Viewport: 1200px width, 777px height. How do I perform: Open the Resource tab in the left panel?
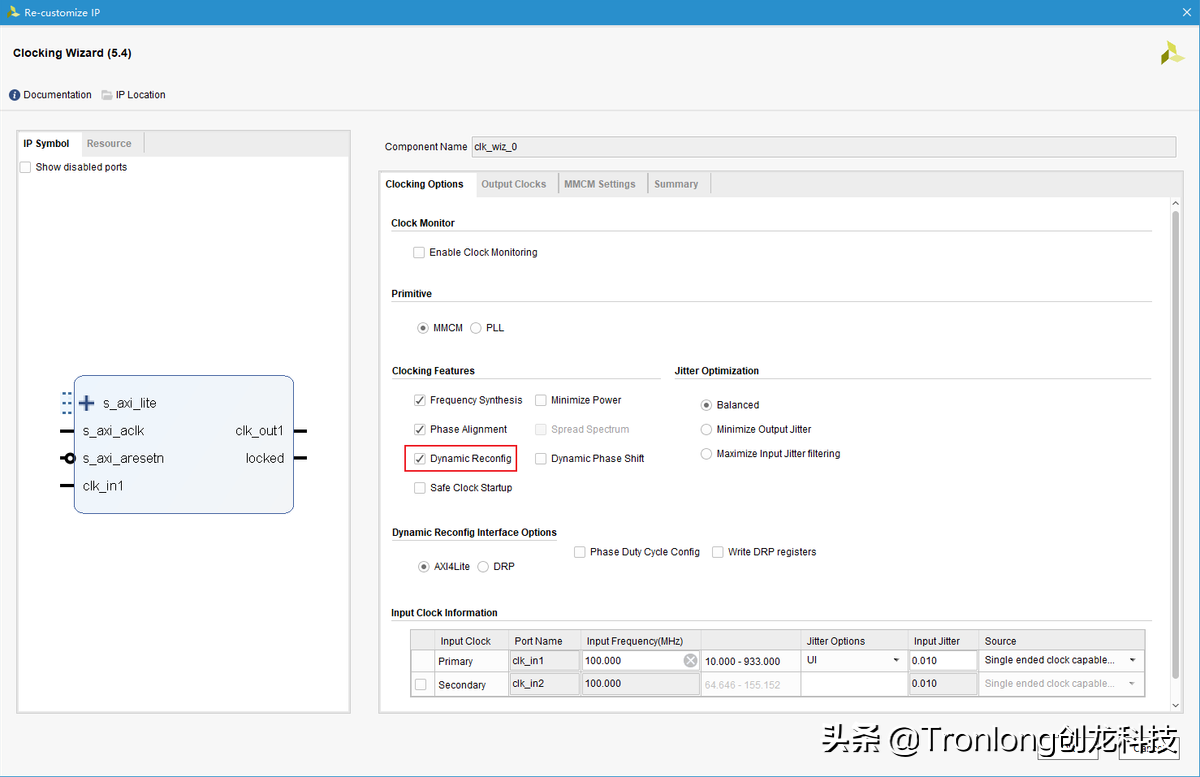(109, 143)
